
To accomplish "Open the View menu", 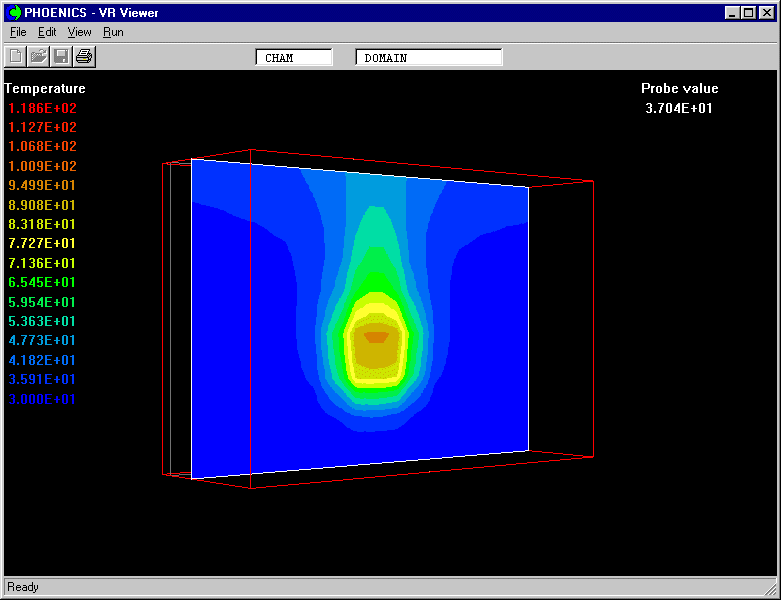I will (x=79, y=32).
